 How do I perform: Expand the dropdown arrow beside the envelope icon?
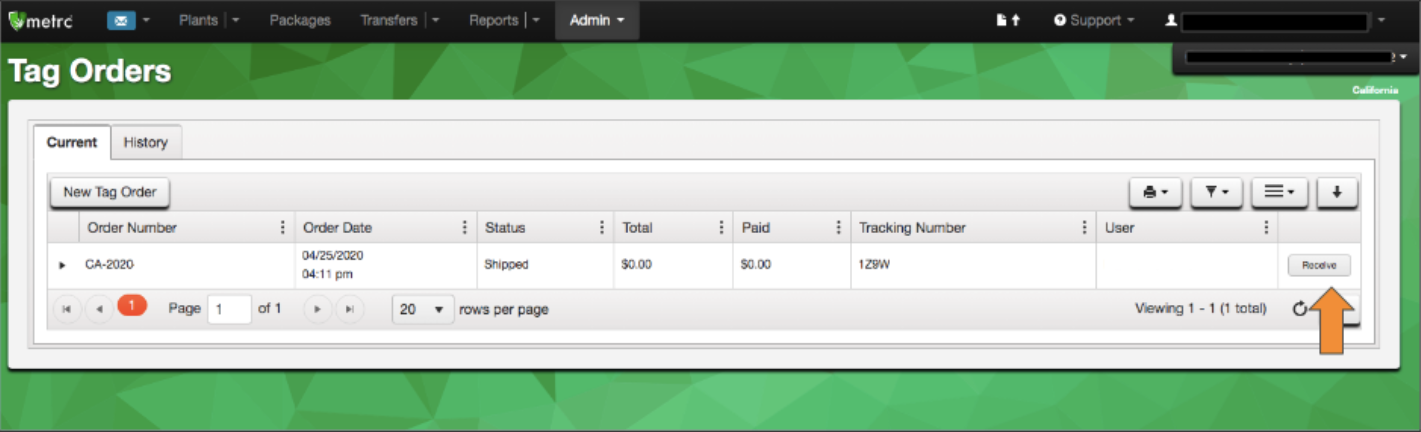click(x=147, y=20)
